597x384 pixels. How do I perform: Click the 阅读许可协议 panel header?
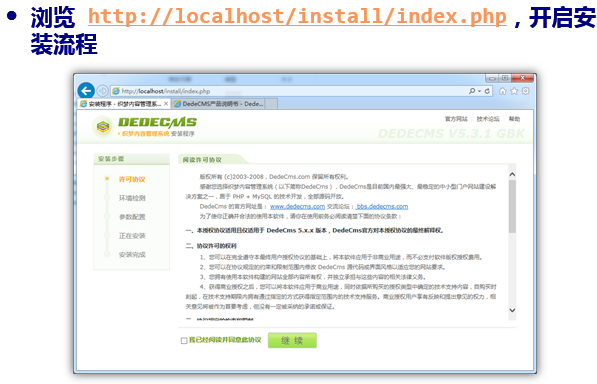[x=202, y=160]
